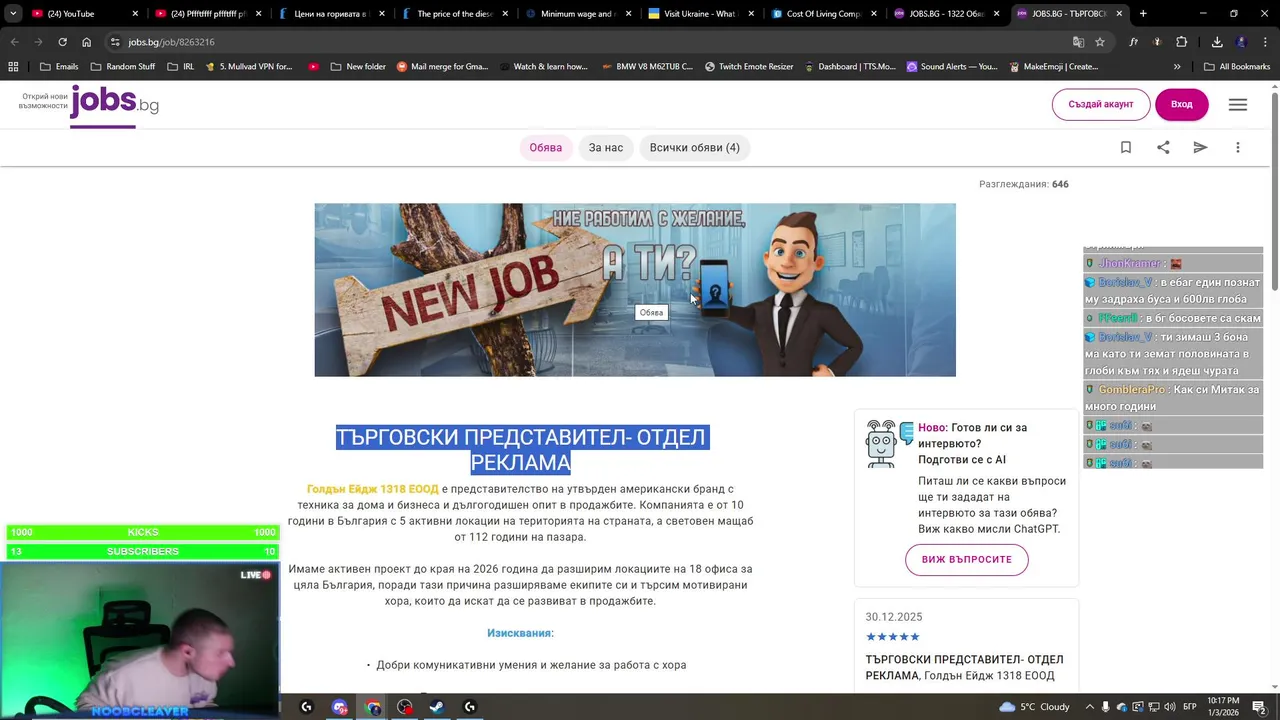This screenshot has height=720, width=1280.
Task: Open the Всички обяви (4) tab
Action: click(695, 147)
